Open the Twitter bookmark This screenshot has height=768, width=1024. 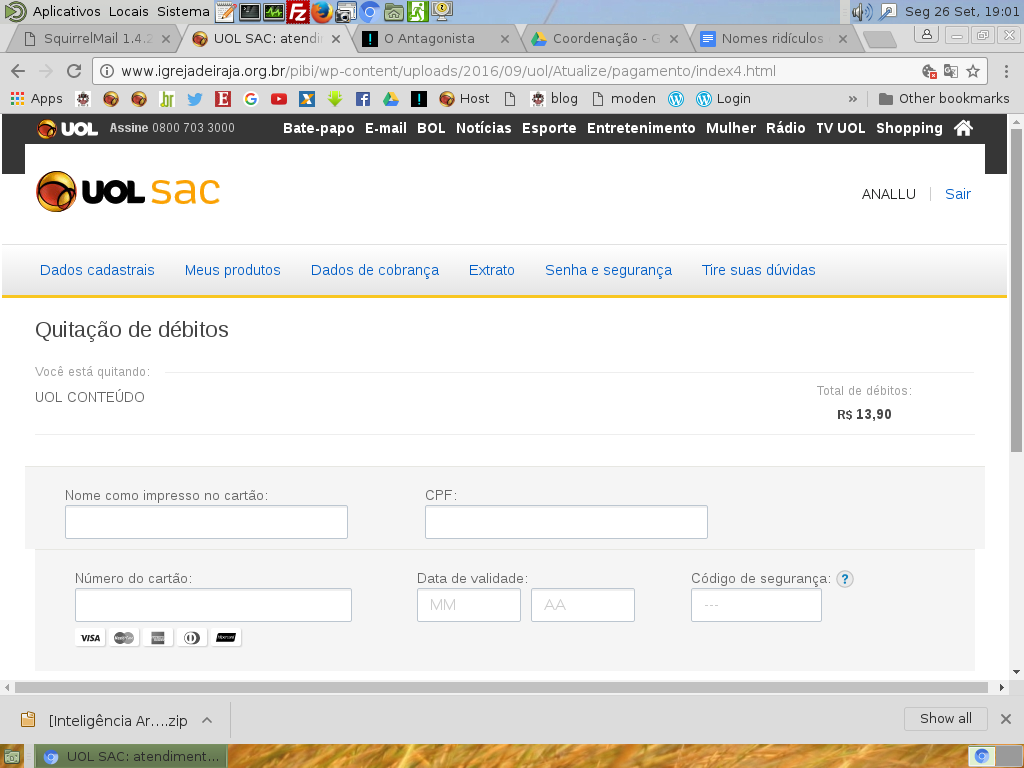coord(195,99)
